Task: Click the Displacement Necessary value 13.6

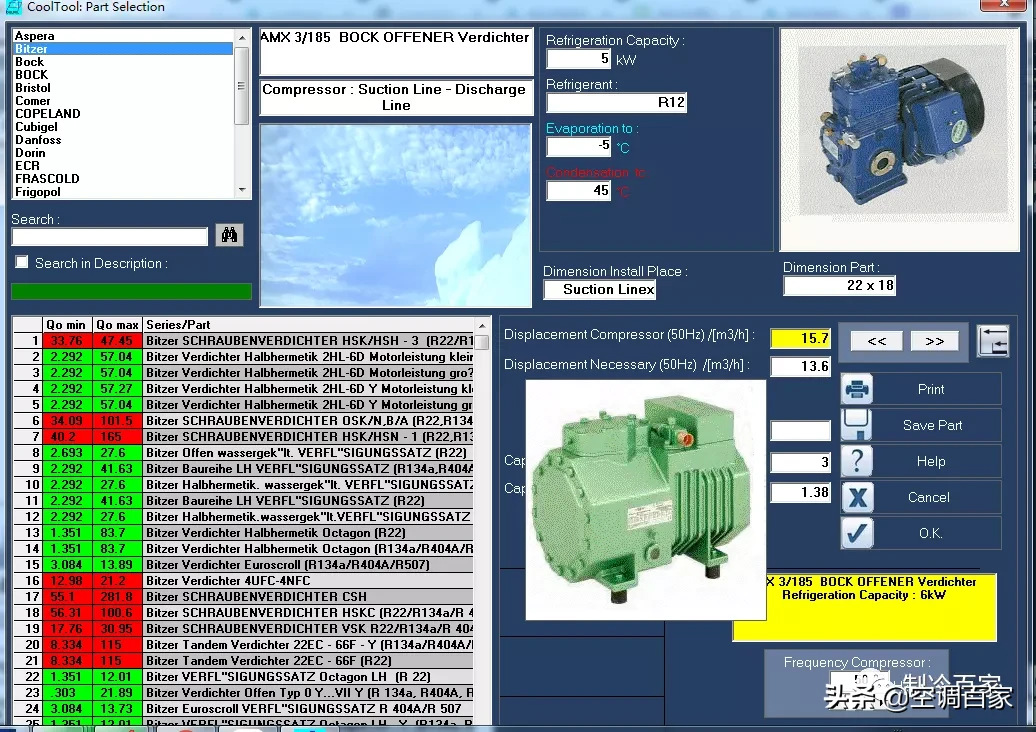Action: pos(801,366)
